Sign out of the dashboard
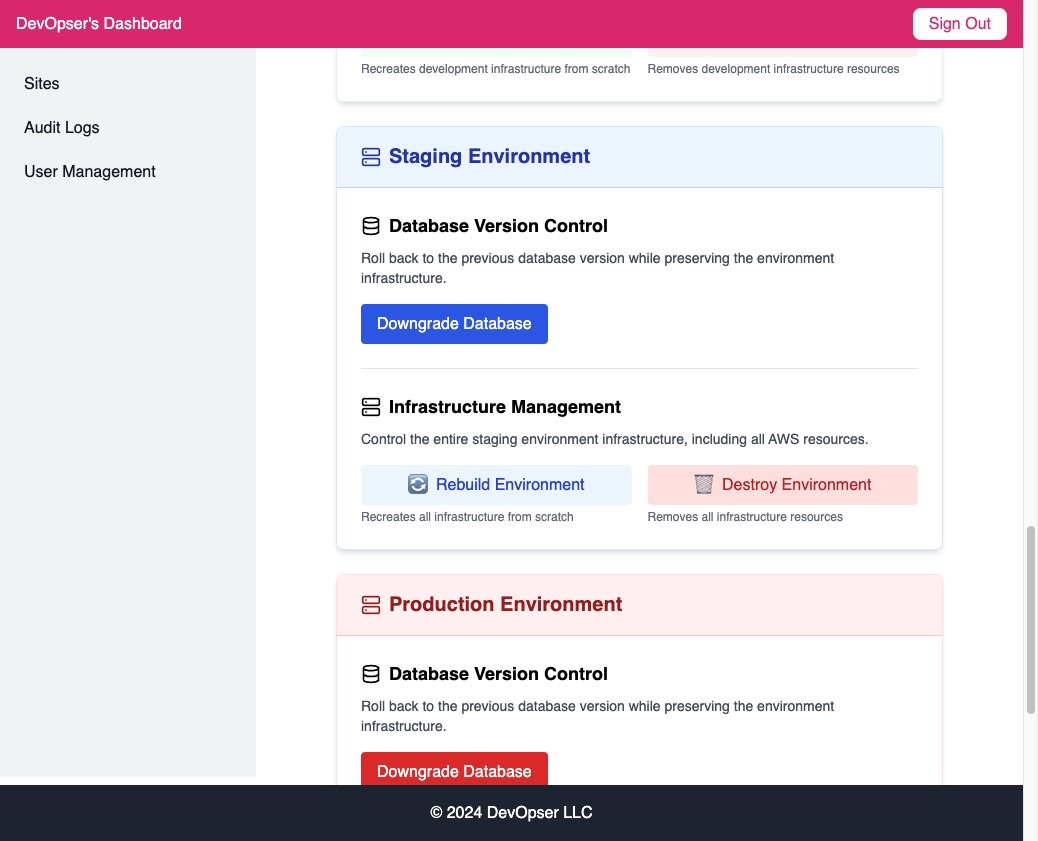Image resolution: width=1038 pixels, height=841 pixels. 959,24
